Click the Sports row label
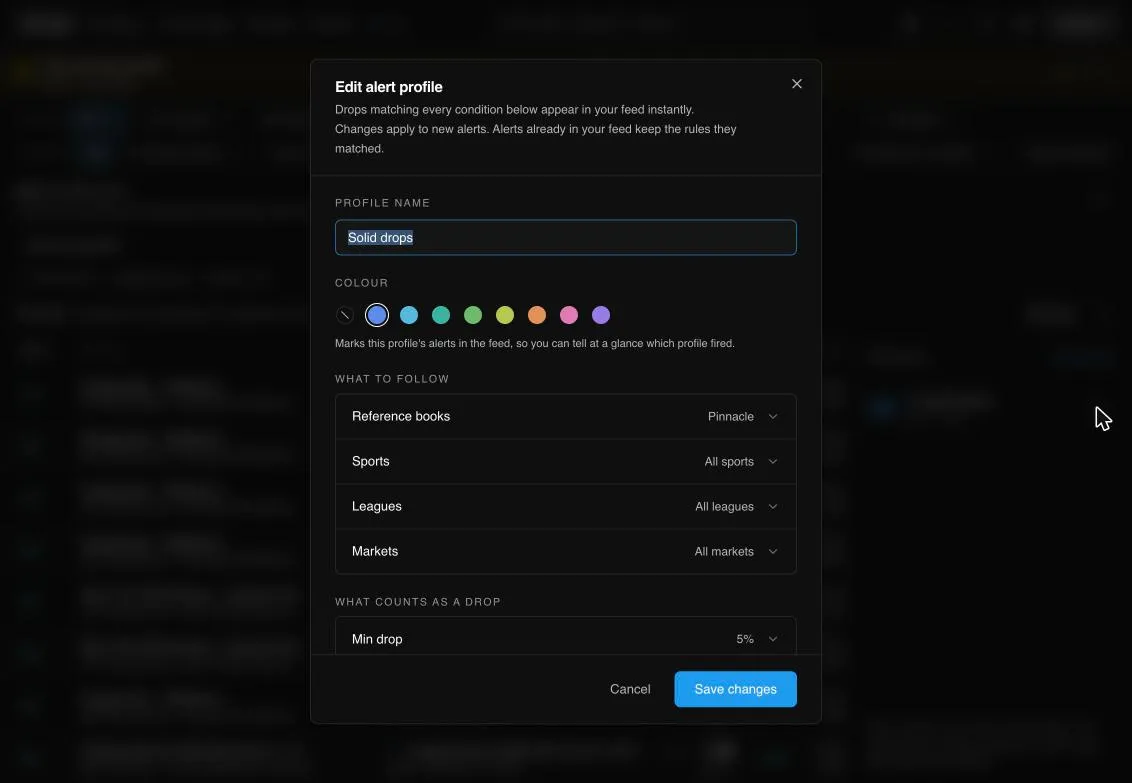 pos(370,461)
